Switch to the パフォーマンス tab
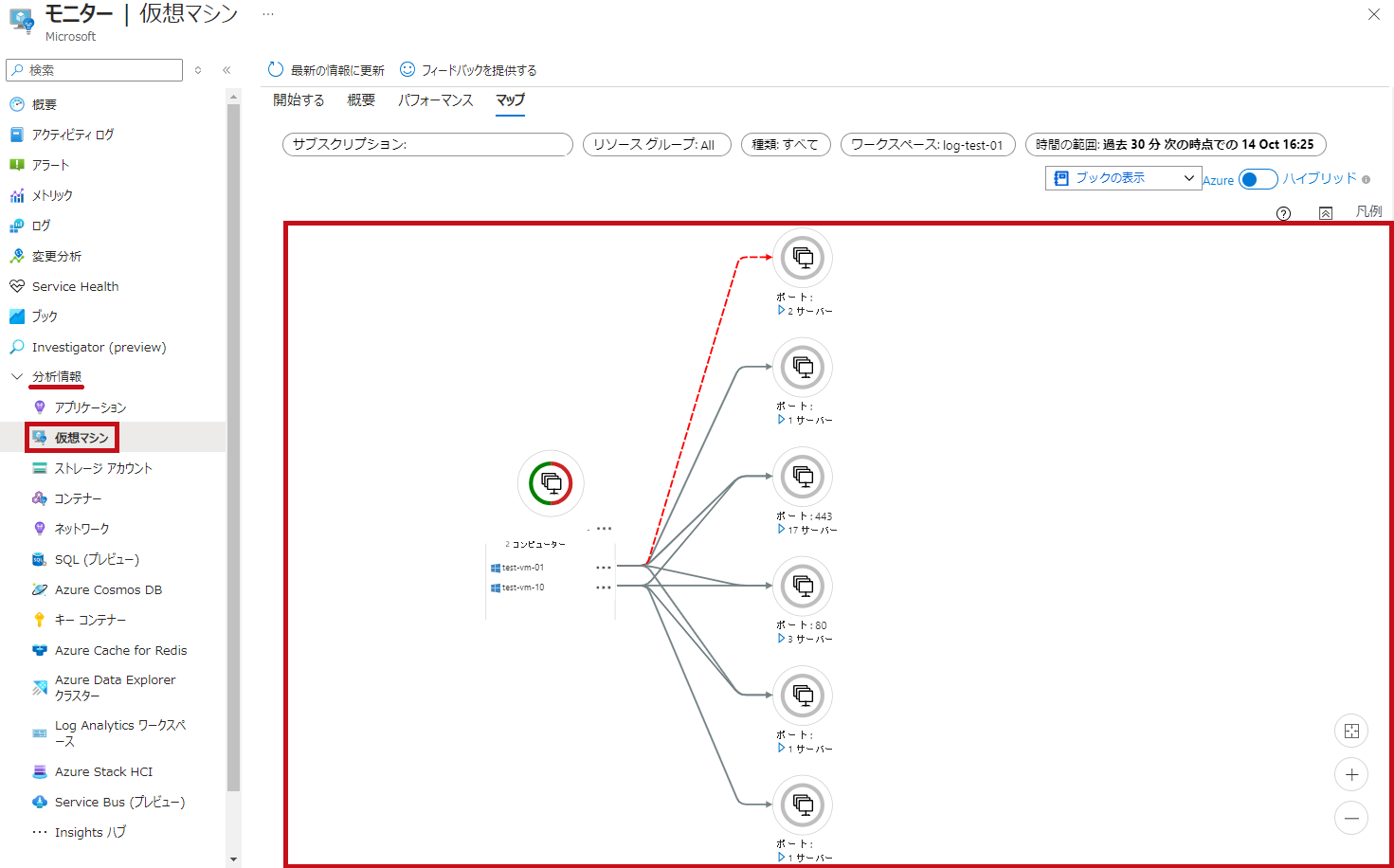 (435, 99)
